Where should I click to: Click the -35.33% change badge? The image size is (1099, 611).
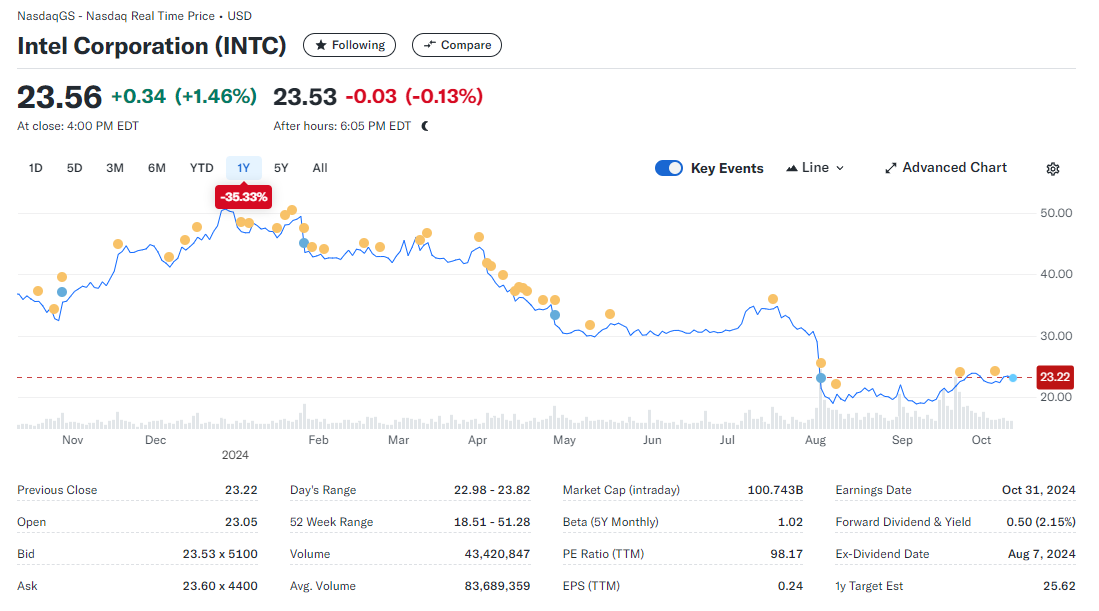click(x=243, y=197)
